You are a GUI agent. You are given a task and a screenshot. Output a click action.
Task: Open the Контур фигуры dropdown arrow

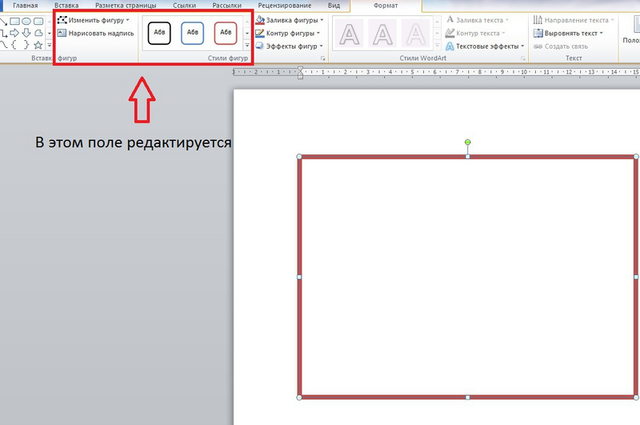click(318, 33)
